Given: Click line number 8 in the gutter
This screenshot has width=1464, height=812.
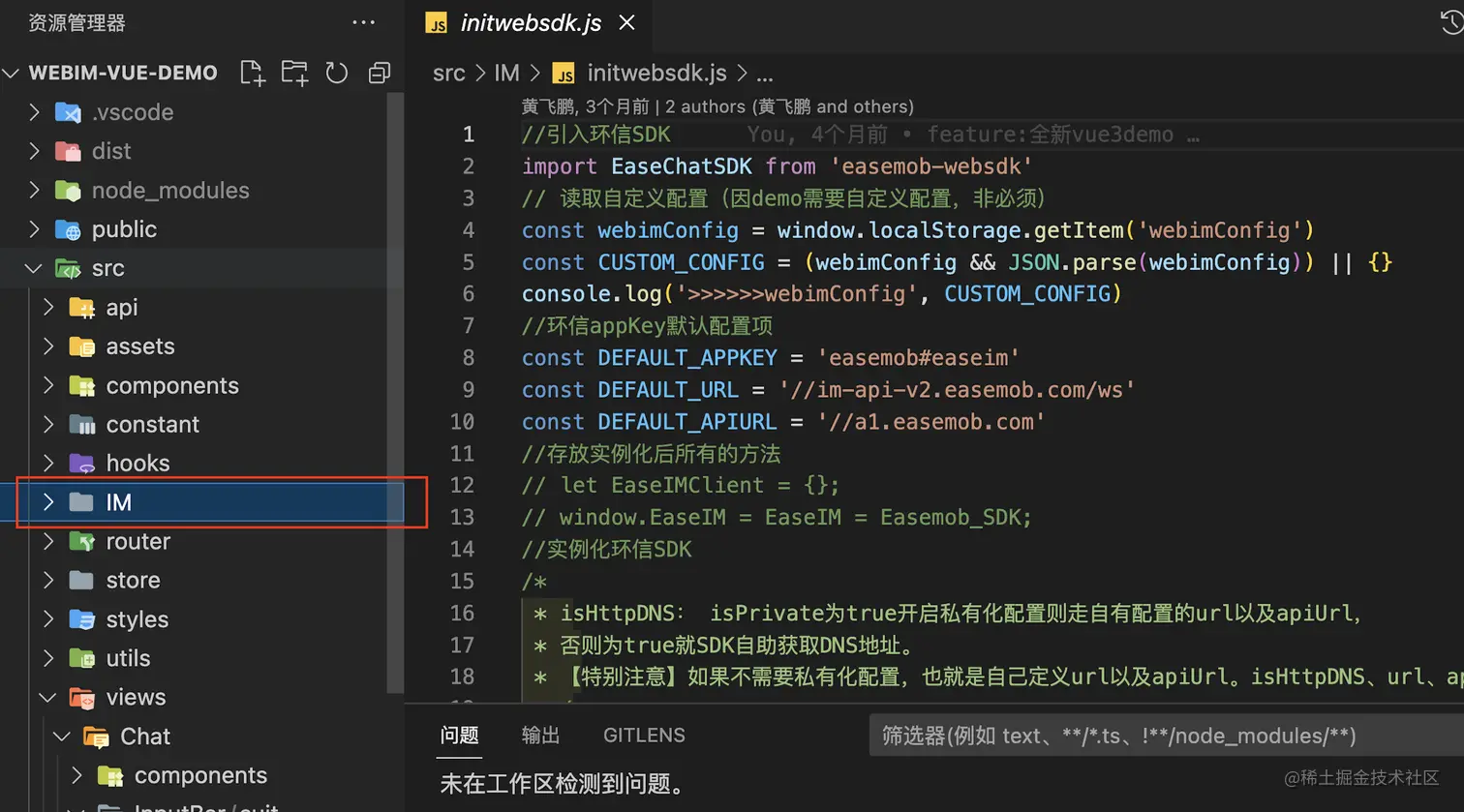Looking at the screenshot, I should (x=469, y=358).
